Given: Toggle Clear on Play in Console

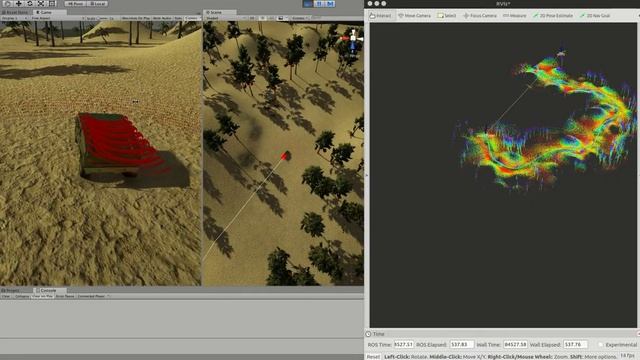Looking at the screenshot, I should [x=42, y=296].
